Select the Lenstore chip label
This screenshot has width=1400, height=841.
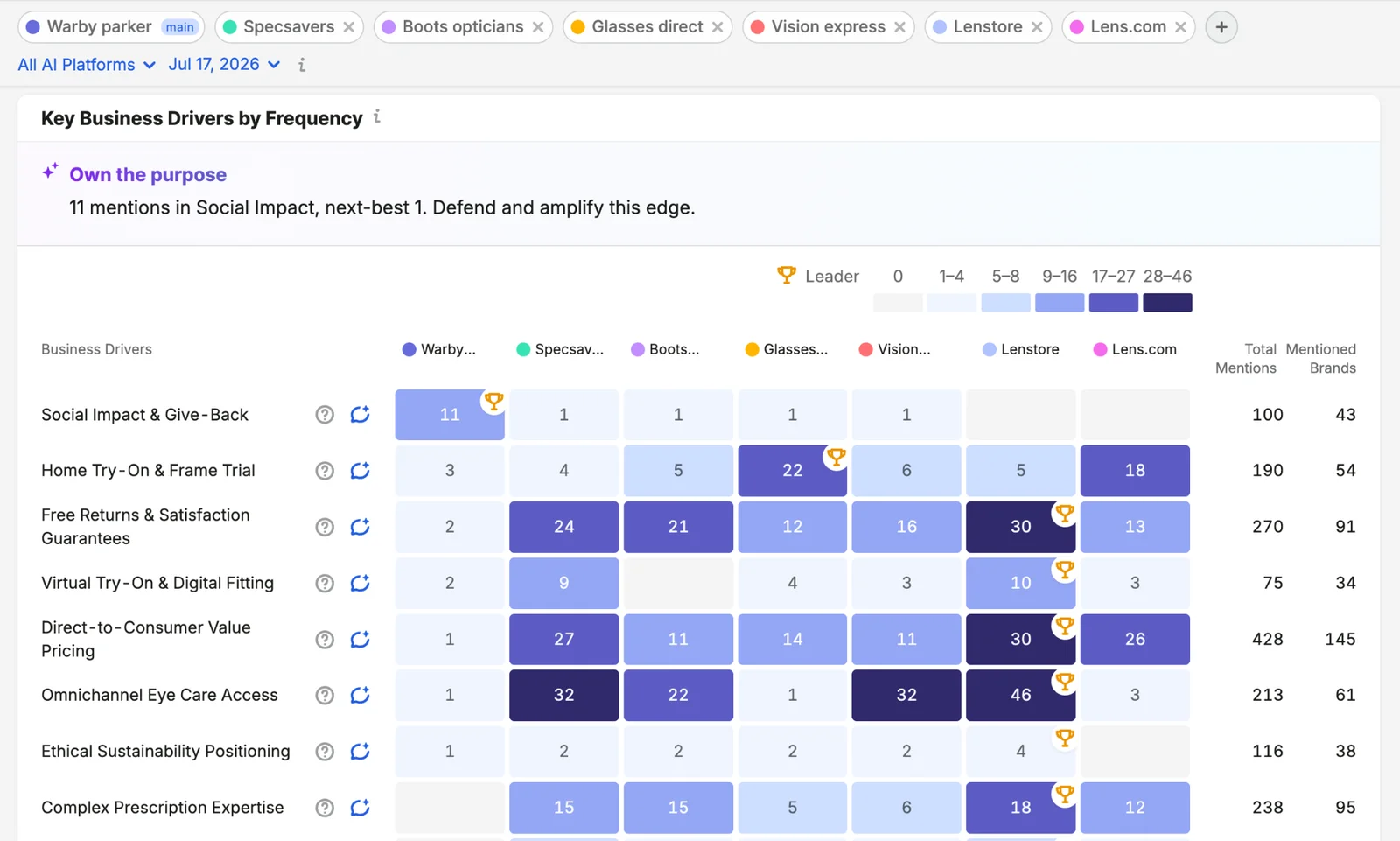pyautogui.click(x=988, y=27)
